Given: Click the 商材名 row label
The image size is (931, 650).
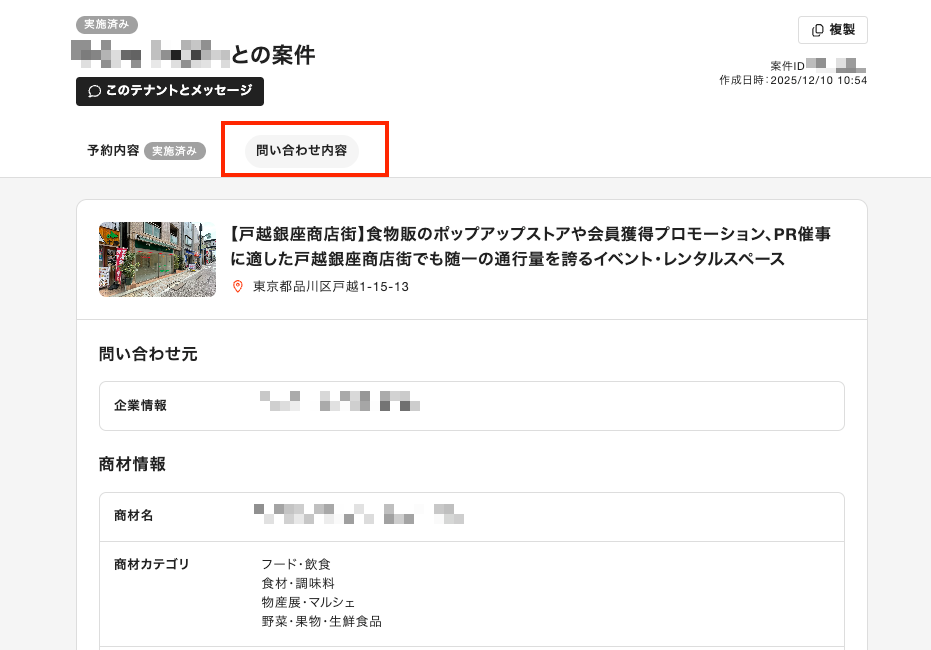Looking at the screenshot, I should (133, 516).
